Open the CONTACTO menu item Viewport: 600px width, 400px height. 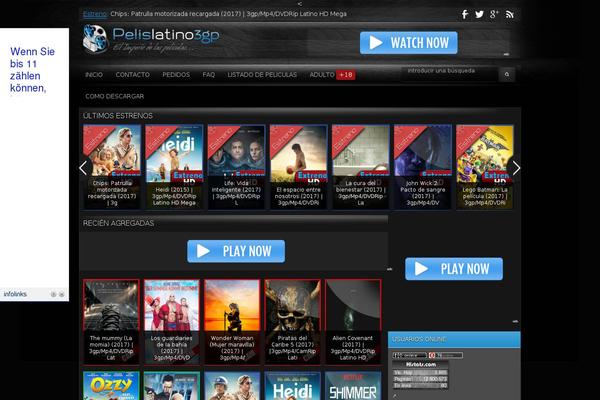(x=132, y=75)
